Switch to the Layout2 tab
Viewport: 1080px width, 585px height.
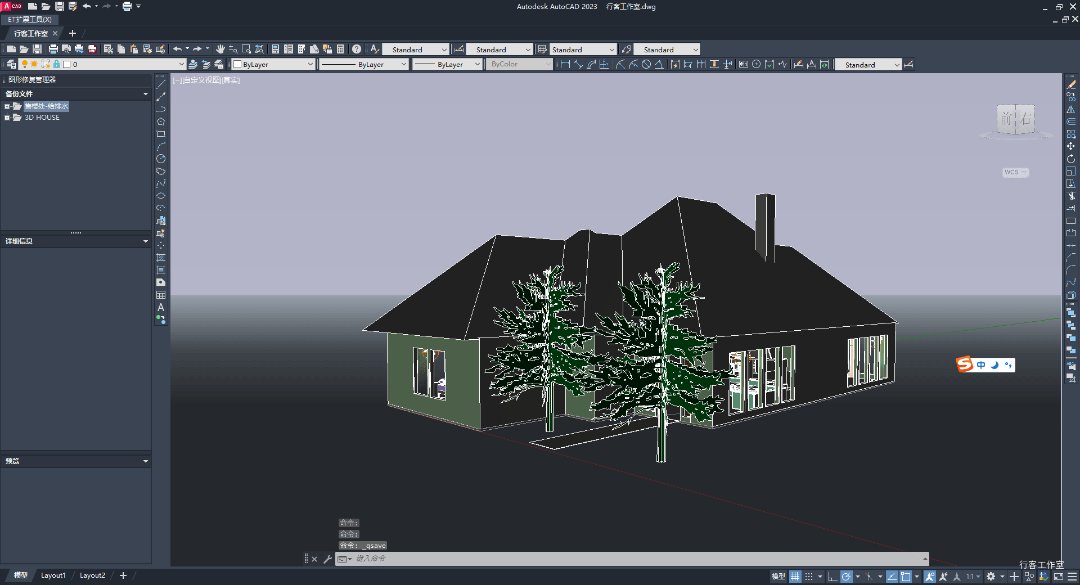92,576
